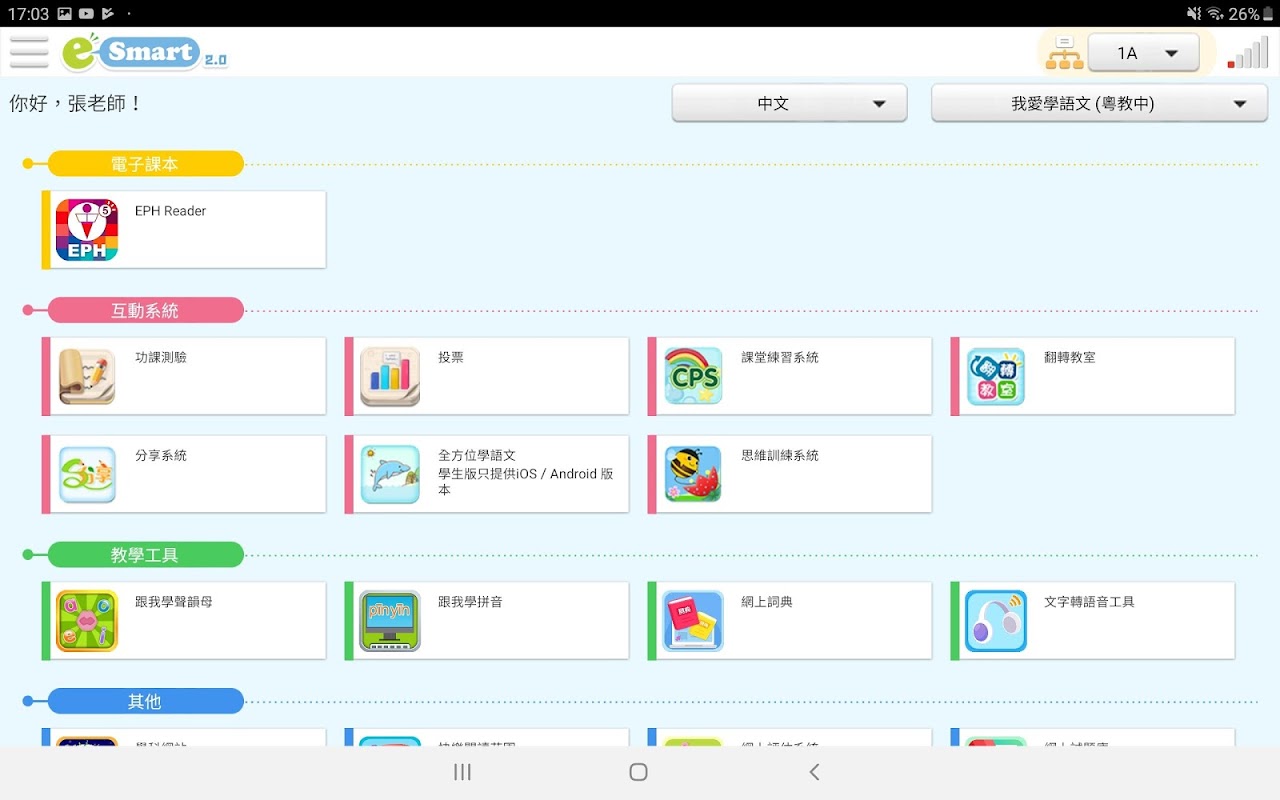Open the 思維訓練系統 bee icon
The image size is (1280, 800).
pos(693,474)
